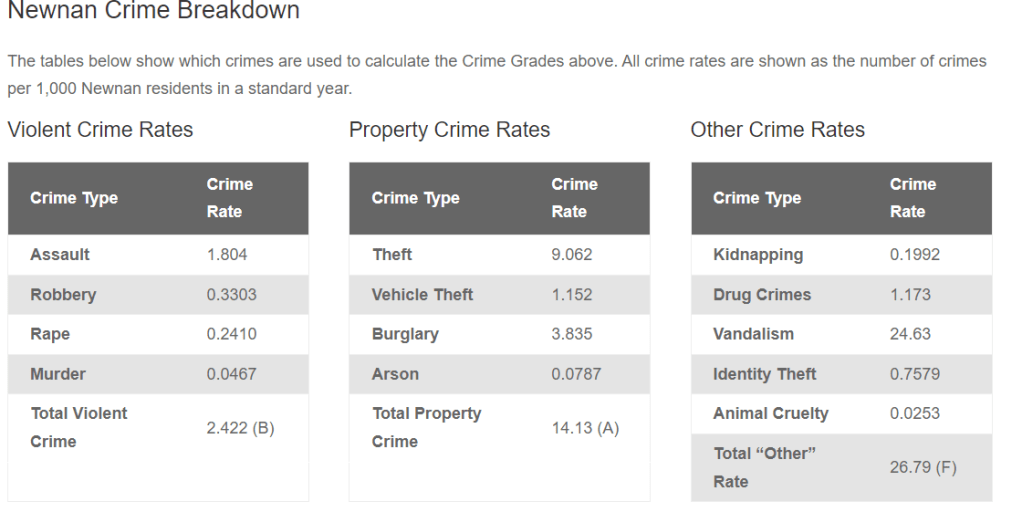Click the Vehicle Theft row label

422,295
